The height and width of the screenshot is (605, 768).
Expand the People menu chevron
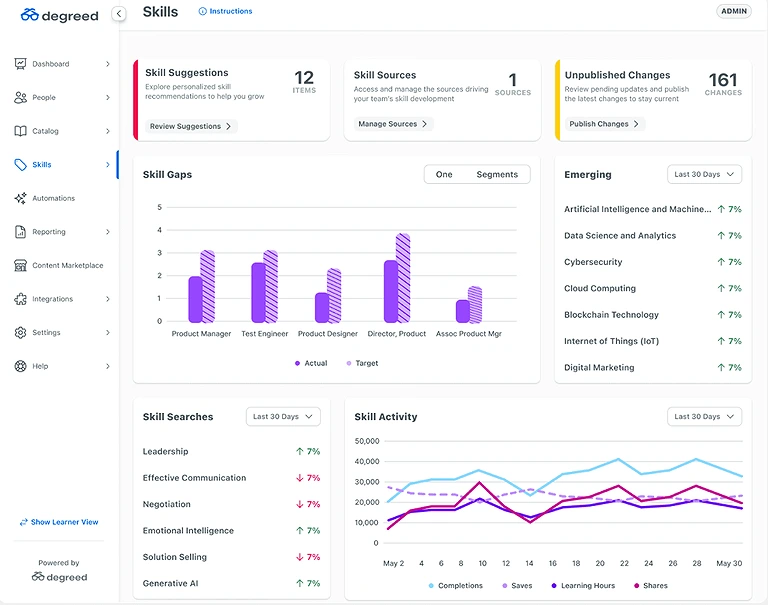(x=108, y=97)
